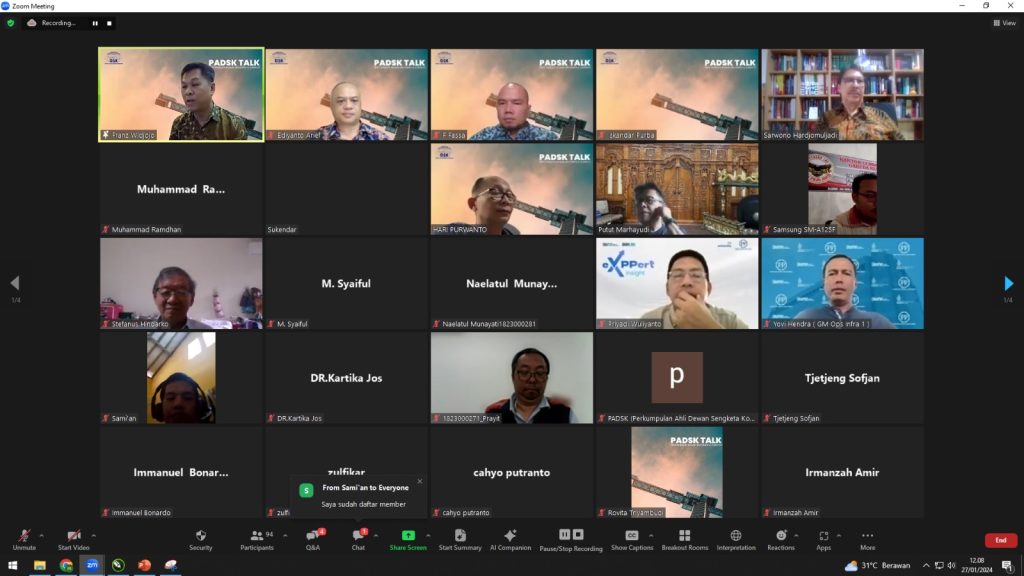The width and height of the screenshot is (1024, 576).
Task: Select Sarwono Hardjomuljadi's video tile
Action: pyautogui.click(x=842, y=94)
